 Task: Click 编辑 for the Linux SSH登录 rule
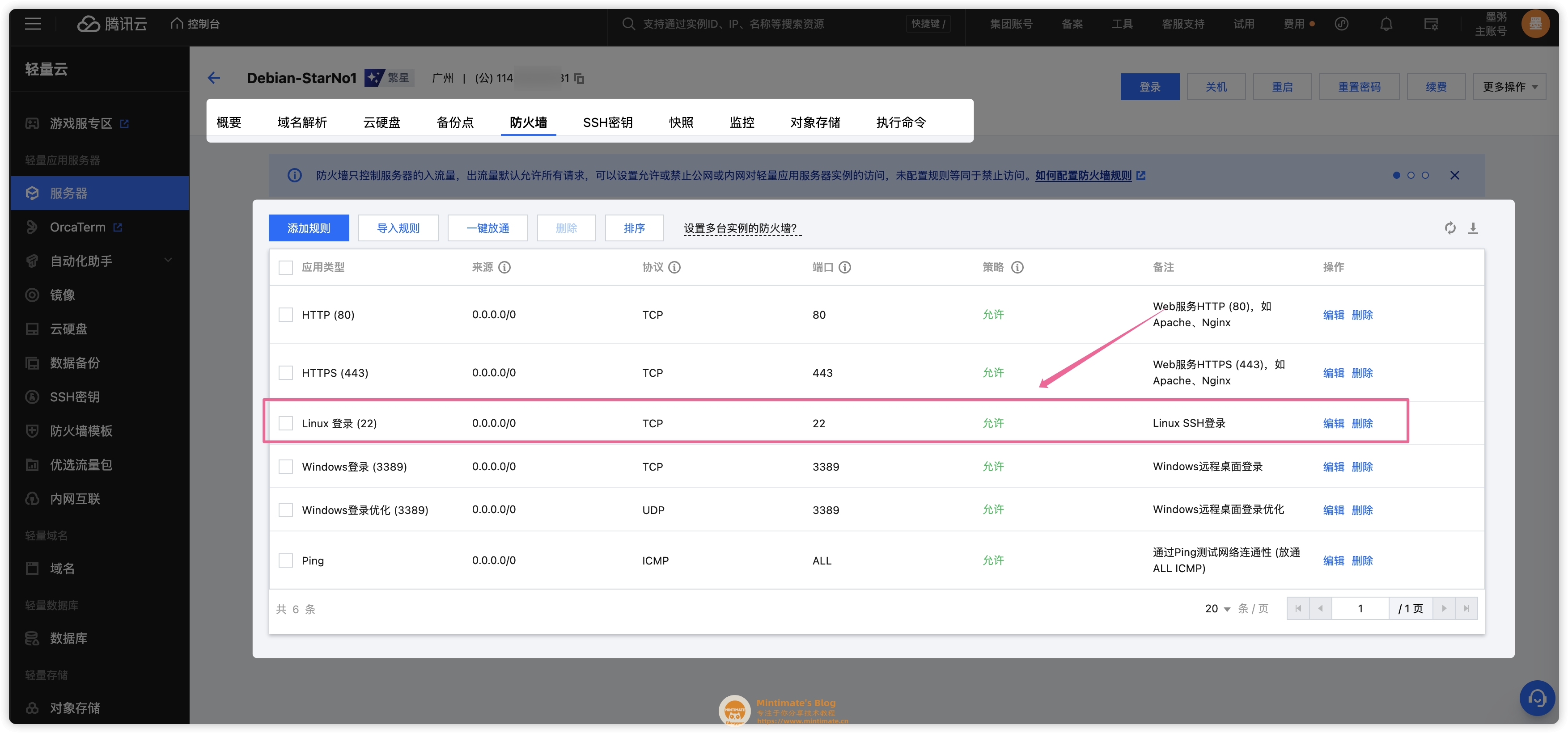coord(1333,423)
